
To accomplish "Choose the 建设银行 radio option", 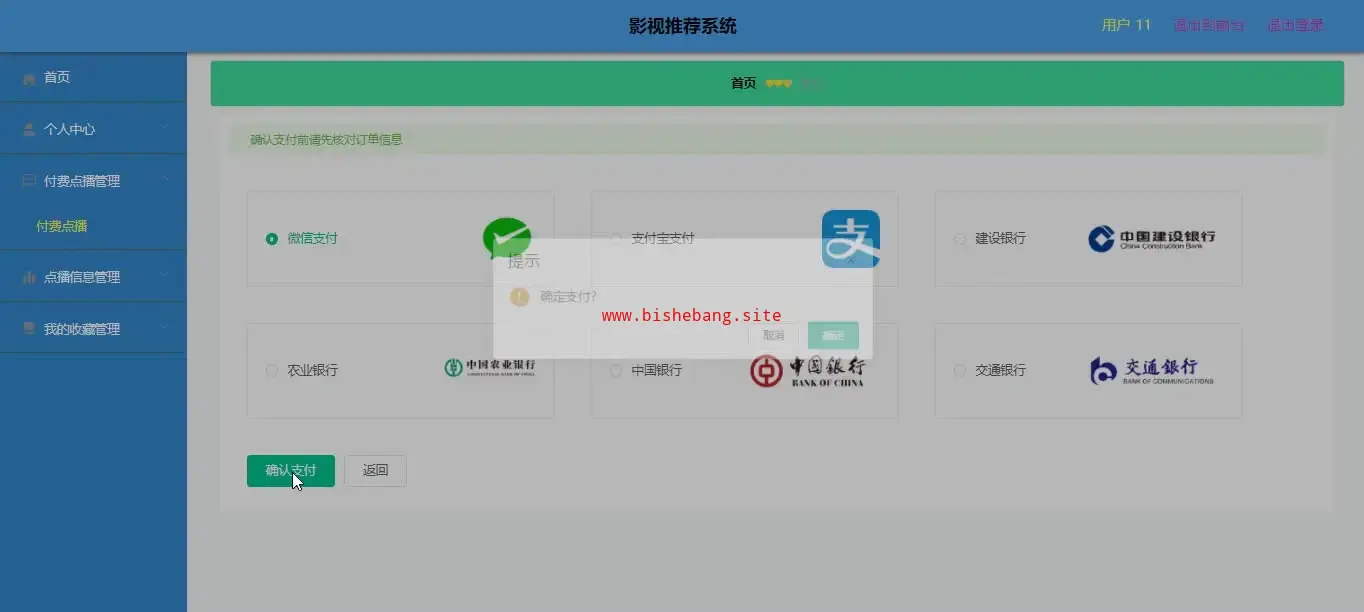I will point(960,238).
